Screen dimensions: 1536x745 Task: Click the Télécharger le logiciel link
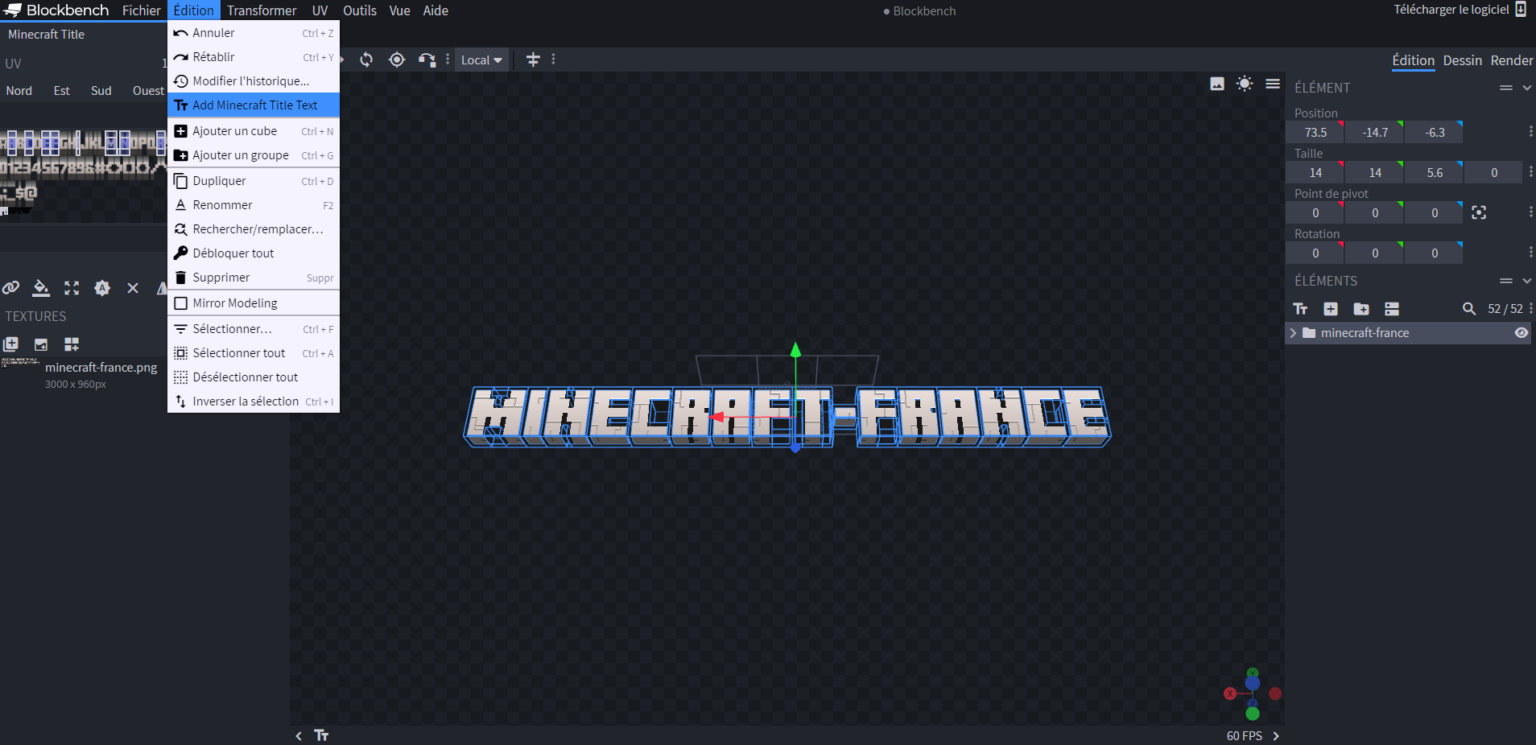[x=1451, y=8]
